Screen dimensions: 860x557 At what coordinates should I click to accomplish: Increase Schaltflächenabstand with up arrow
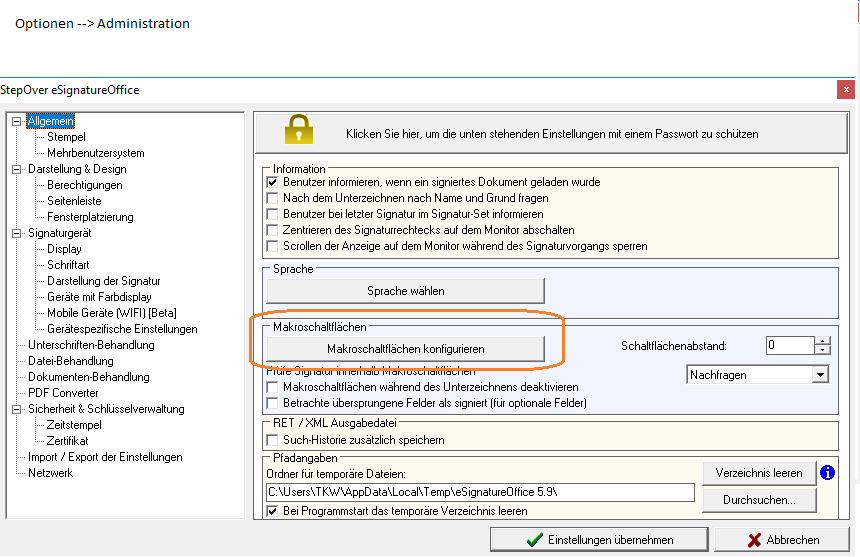(822, 341)
